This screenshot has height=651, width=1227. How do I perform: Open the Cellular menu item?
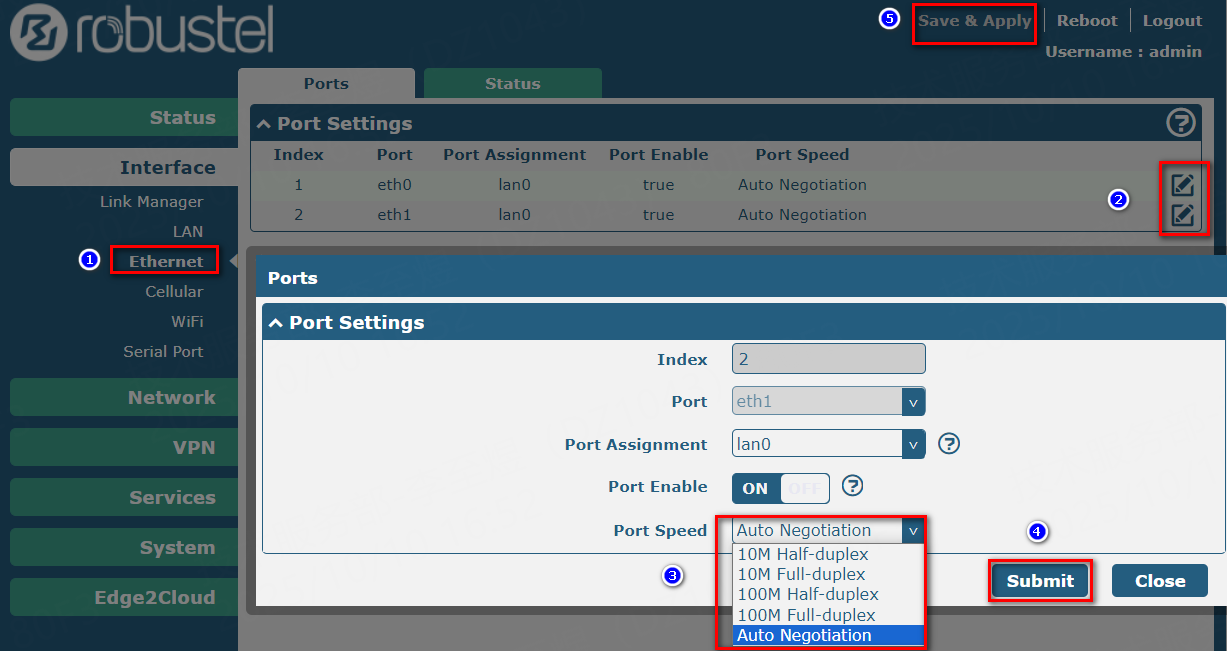pos(174,292)
